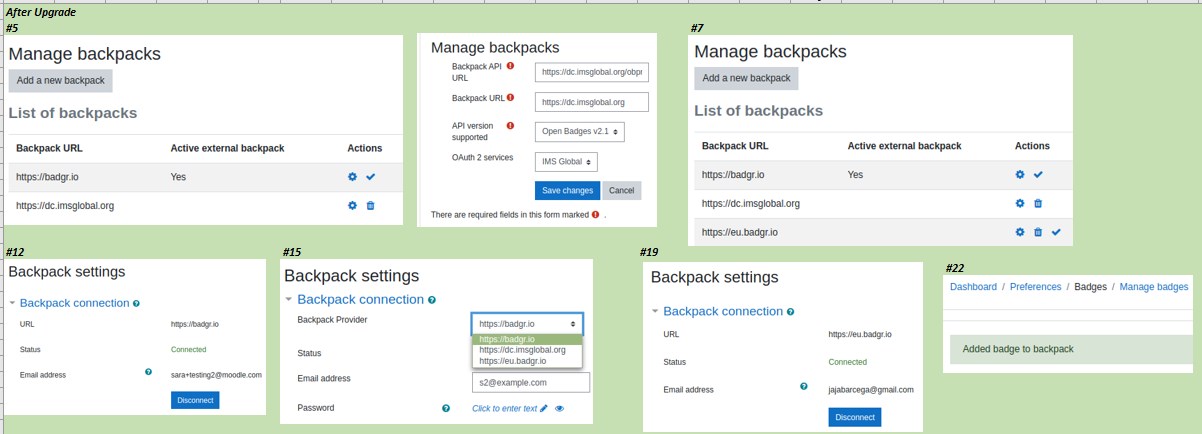Click required icon by API version supported
The image size is (1202, 434).
tap(510, 126)
